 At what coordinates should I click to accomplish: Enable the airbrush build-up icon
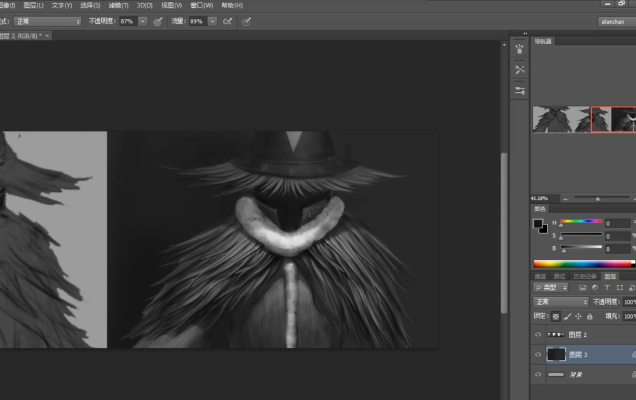(x=228, y=20)
